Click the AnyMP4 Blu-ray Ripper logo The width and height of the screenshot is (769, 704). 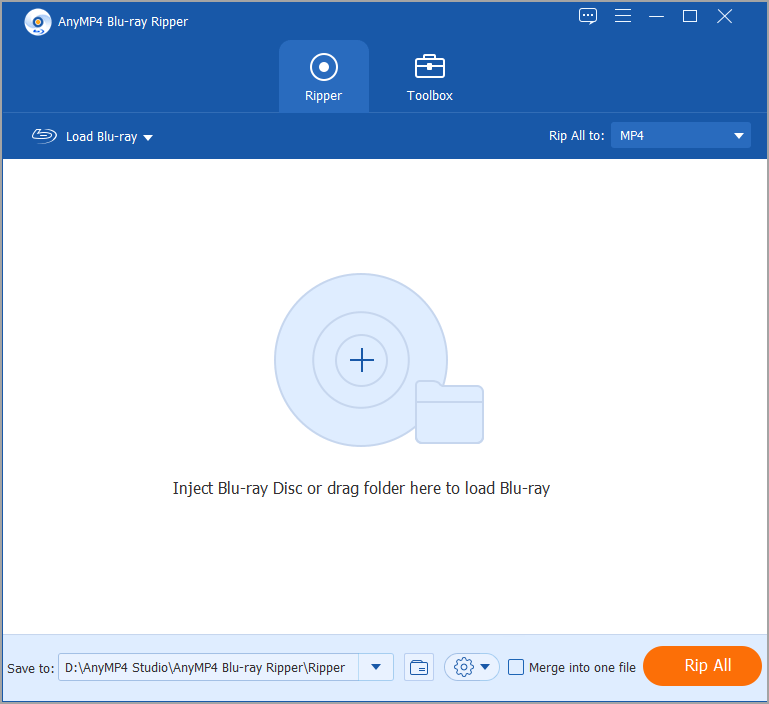click(38, 22)
